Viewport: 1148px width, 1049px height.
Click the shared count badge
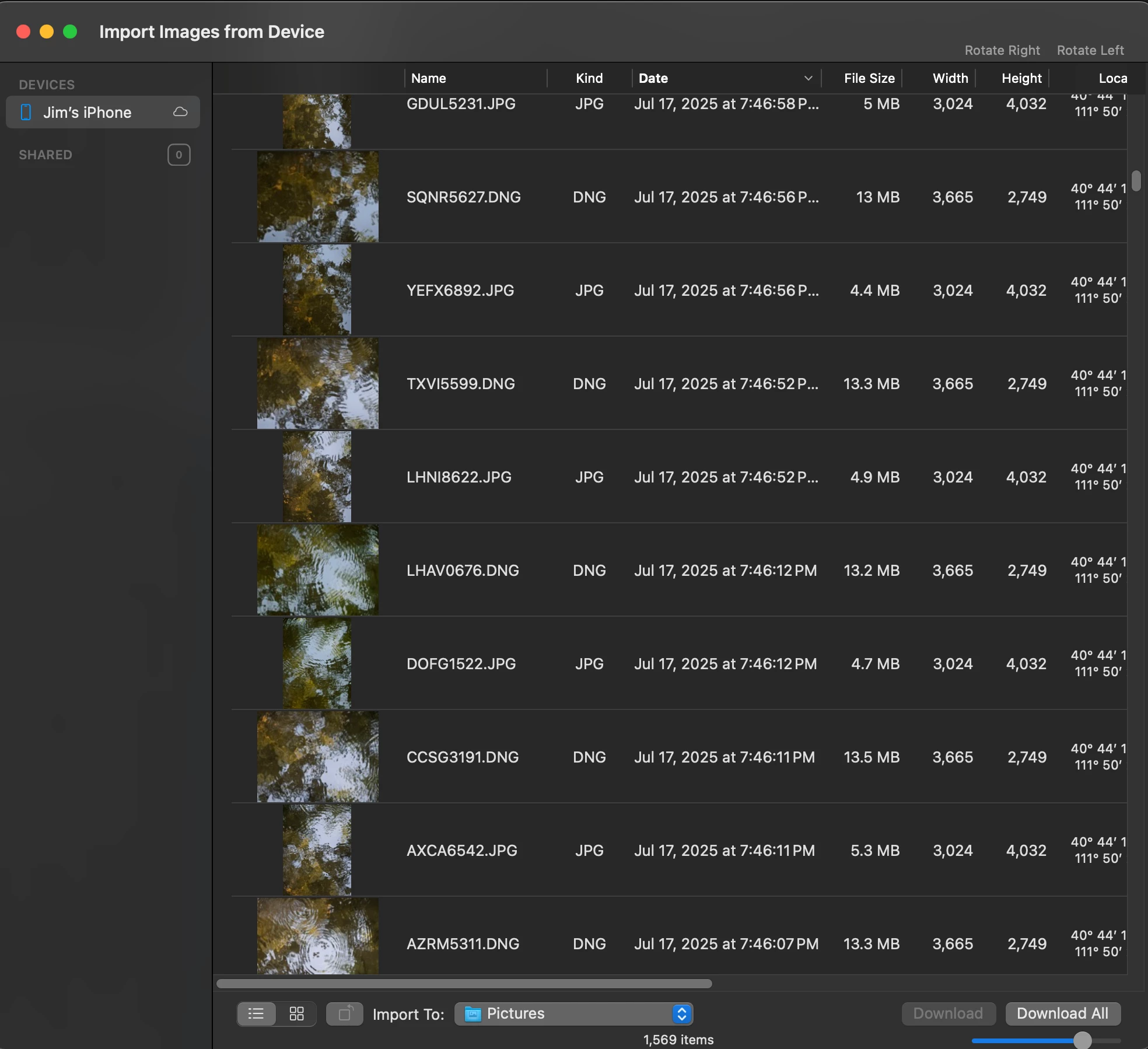click(x=178, y=155)
